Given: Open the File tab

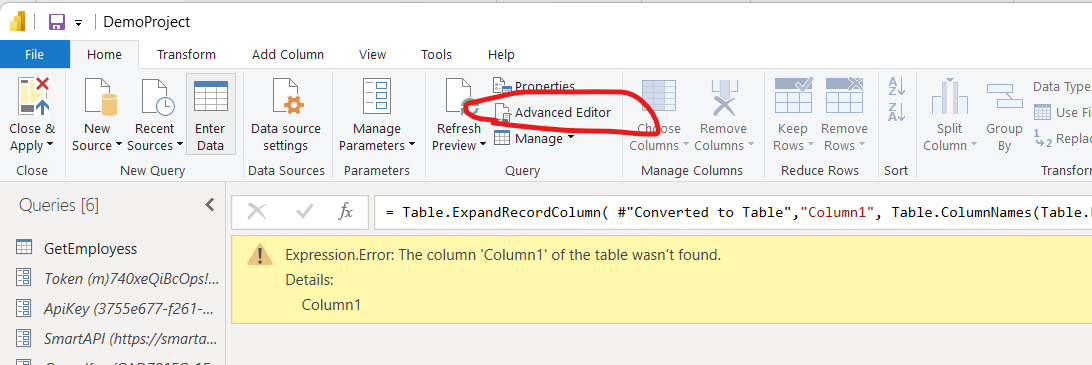Looking at the screenshot, I should (34, 54).
